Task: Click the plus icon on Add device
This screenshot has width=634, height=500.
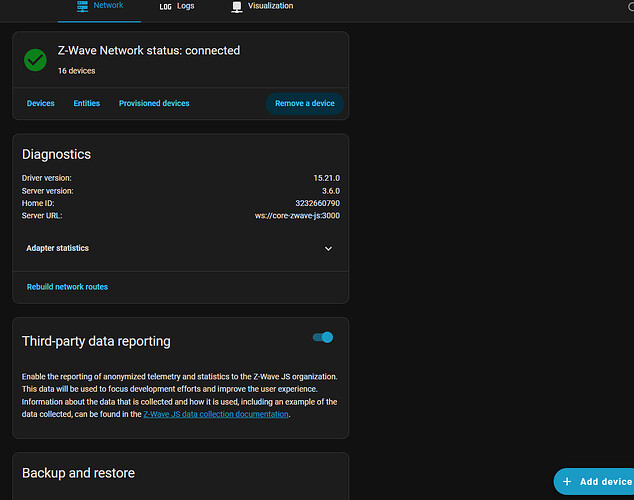Action: tap(567, 481)
